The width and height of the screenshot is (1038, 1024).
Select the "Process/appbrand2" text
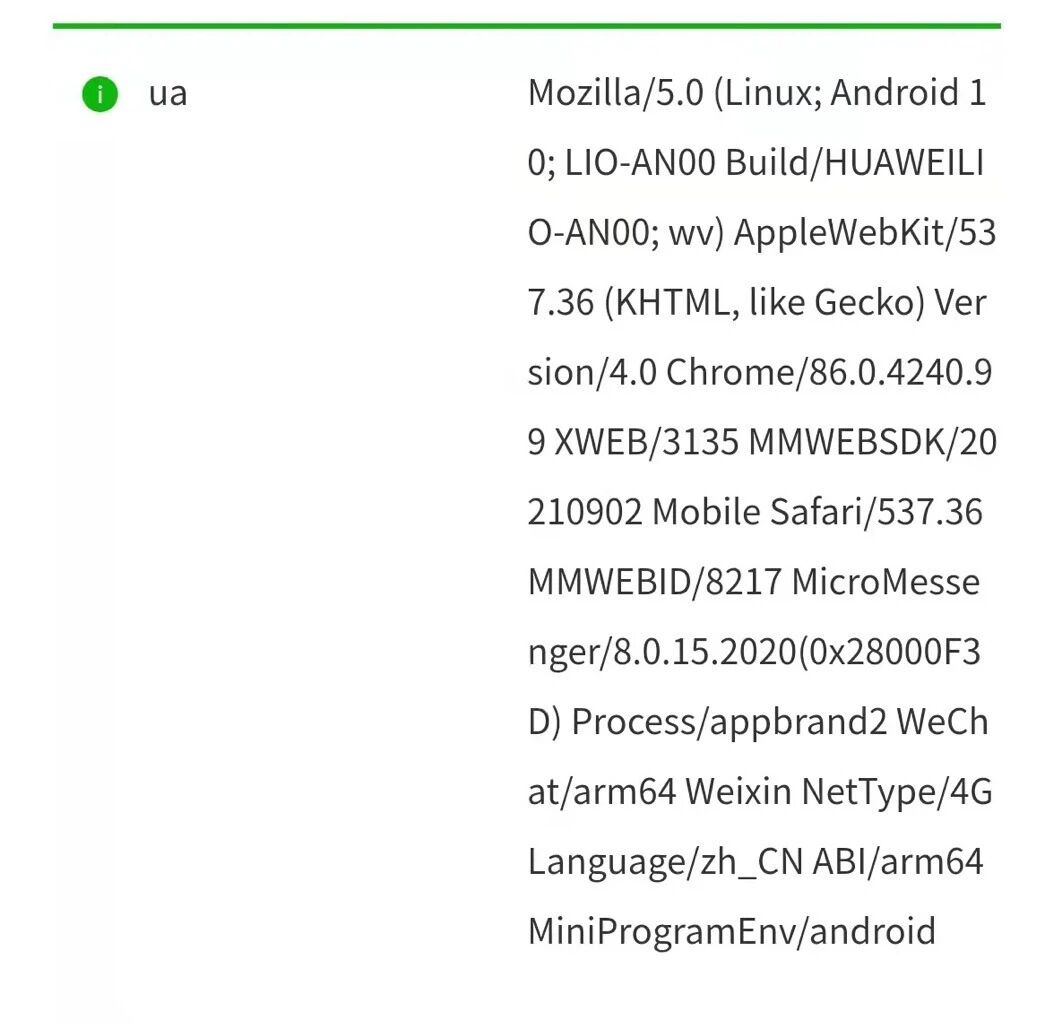tap(729, 722)
